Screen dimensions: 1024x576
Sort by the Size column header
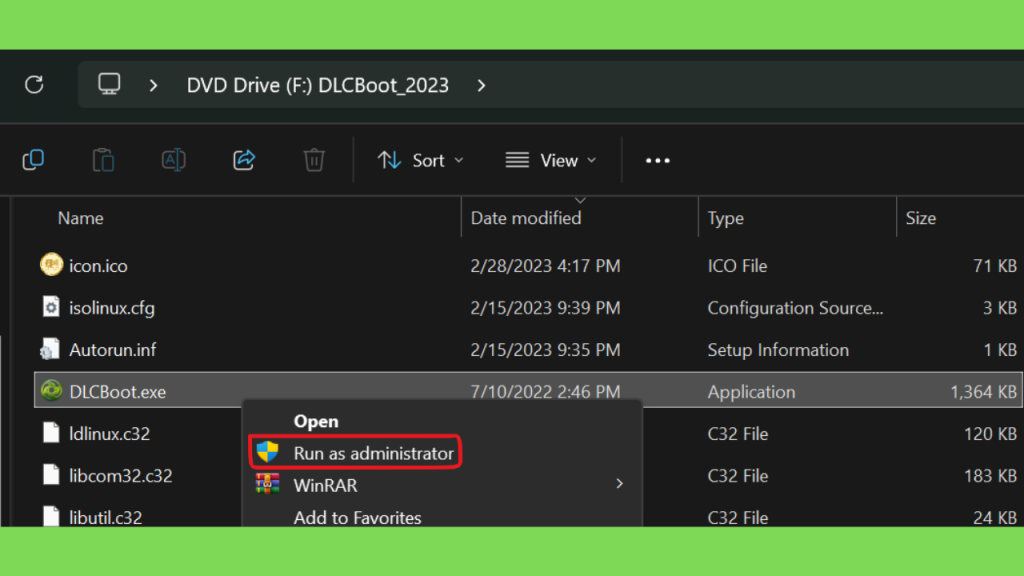[x=921, y=218]
